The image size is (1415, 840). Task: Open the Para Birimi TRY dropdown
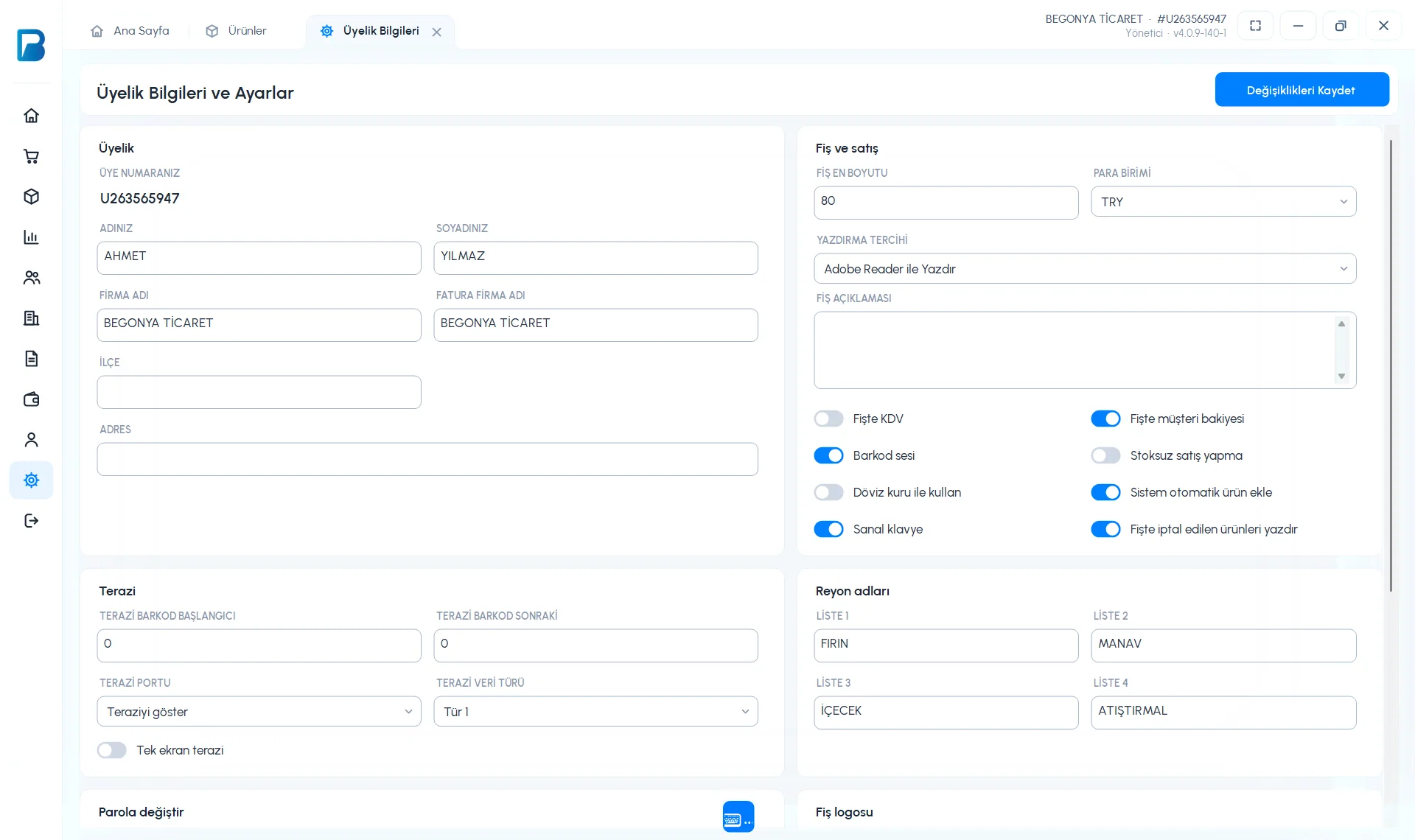pyautogui.click(x=1223, y=202)
